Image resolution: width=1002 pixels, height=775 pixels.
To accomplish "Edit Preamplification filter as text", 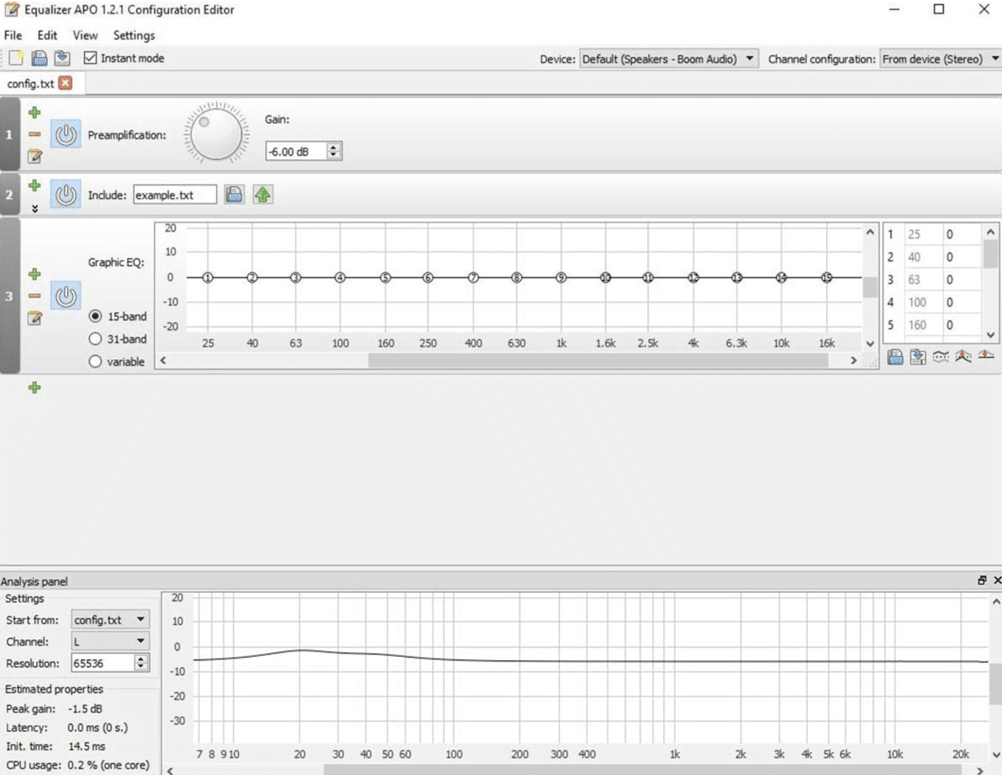I will (x=35, y=156).
